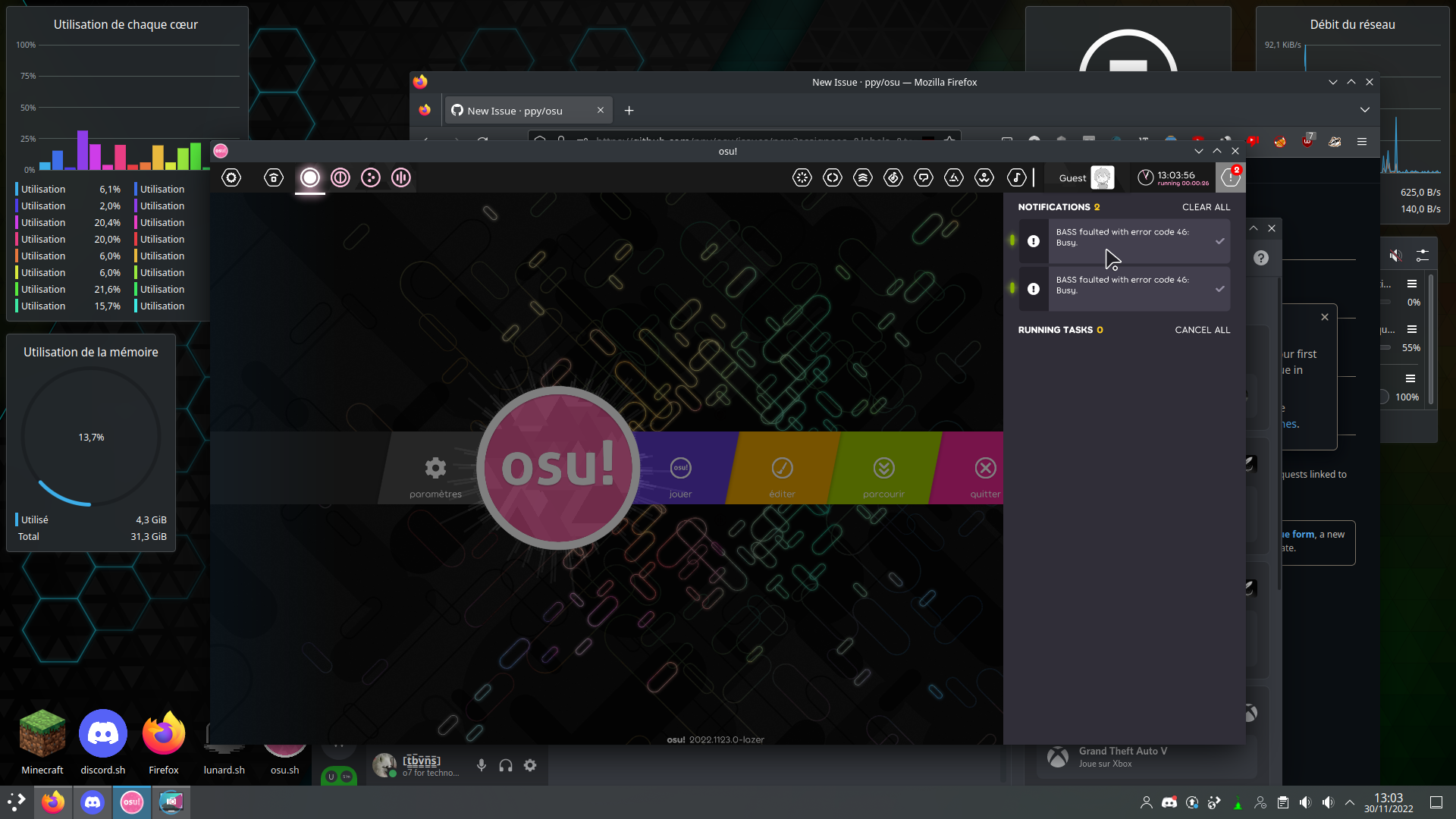Show hidden system tray icons arrow
Image resolution: width=1456 pixels, height=819 pixels.
pos(1350,802)
